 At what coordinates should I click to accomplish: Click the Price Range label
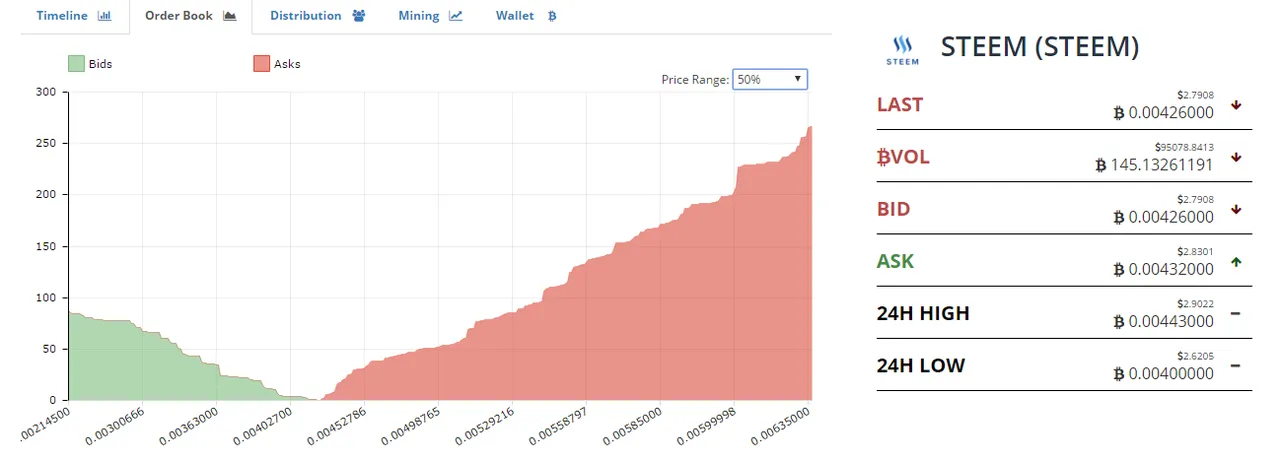[x=695, y=79]
